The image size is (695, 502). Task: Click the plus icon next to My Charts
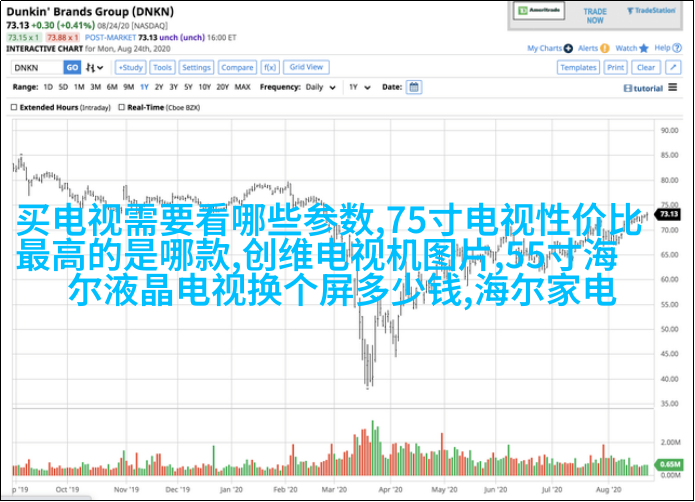coord(568,48)
